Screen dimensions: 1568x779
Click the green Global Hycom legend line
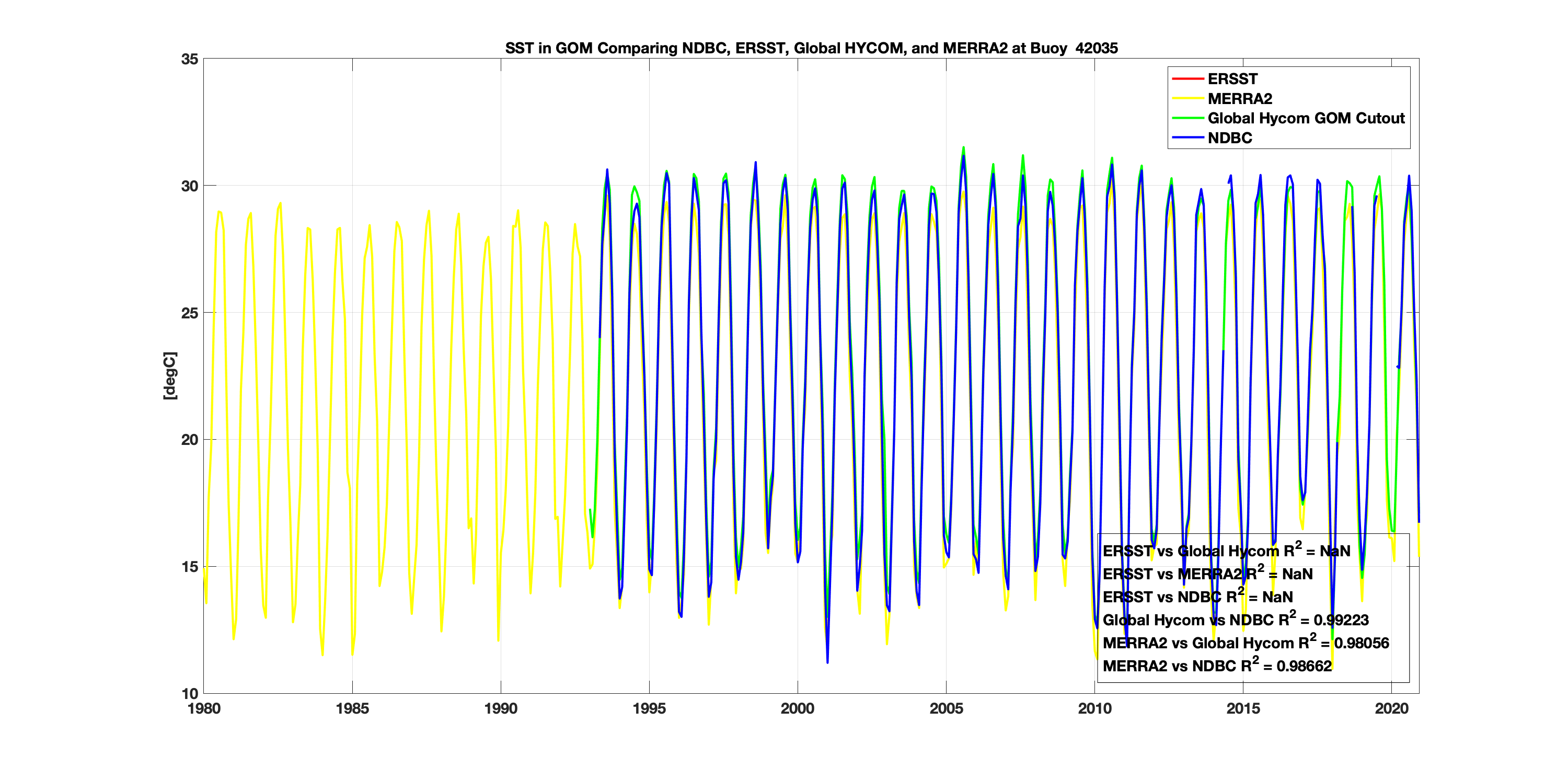pos(1187,118)
